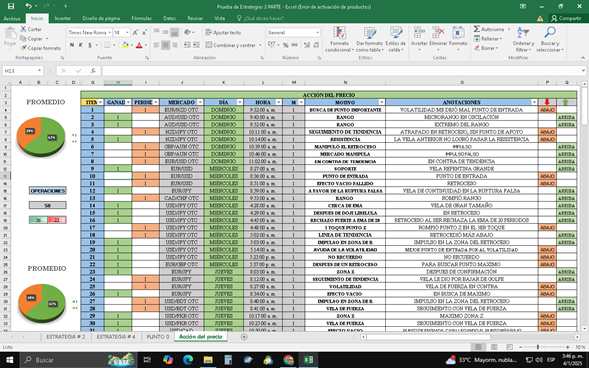
Task: Click the Cortar scissors icon
Action: point(23,29)
